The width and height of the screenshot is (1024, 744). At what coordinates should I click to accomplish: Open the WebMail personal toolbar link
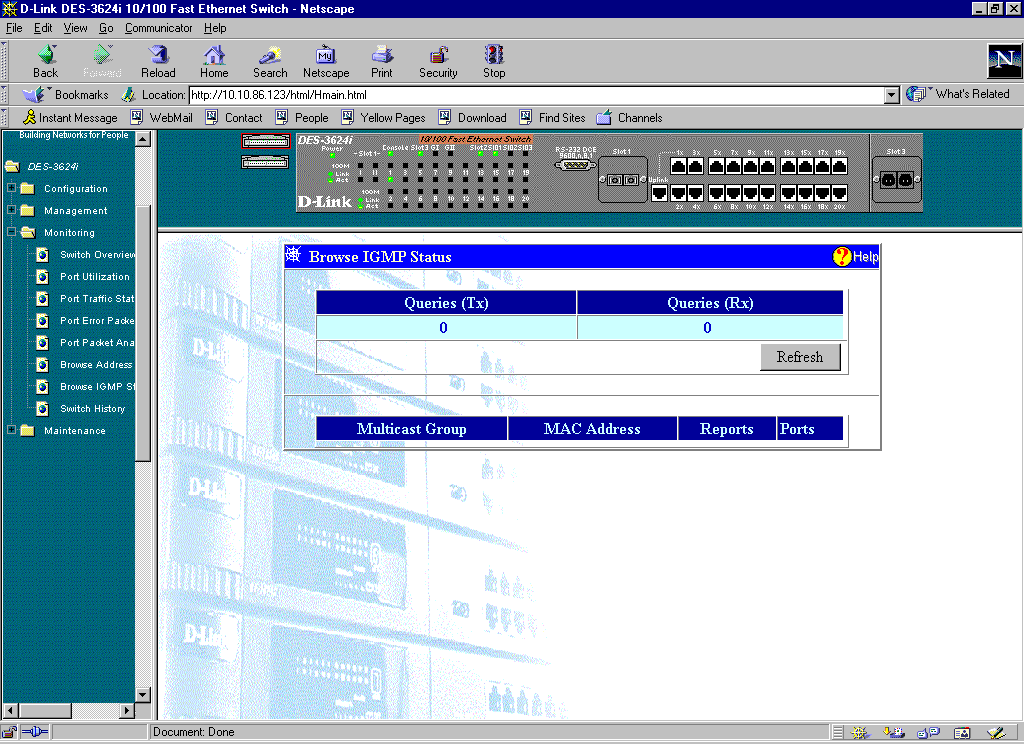click(170, 118)
